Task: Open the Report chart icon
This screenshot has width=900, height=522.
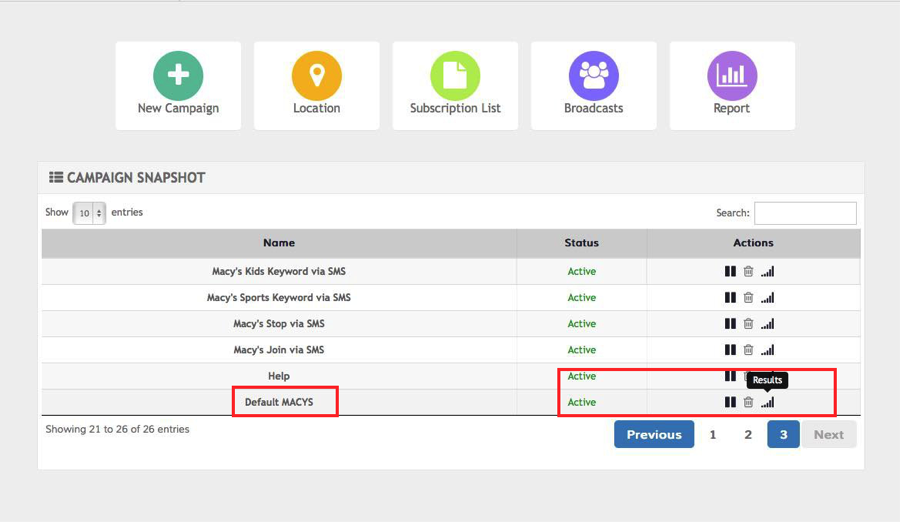Action: 732,76
